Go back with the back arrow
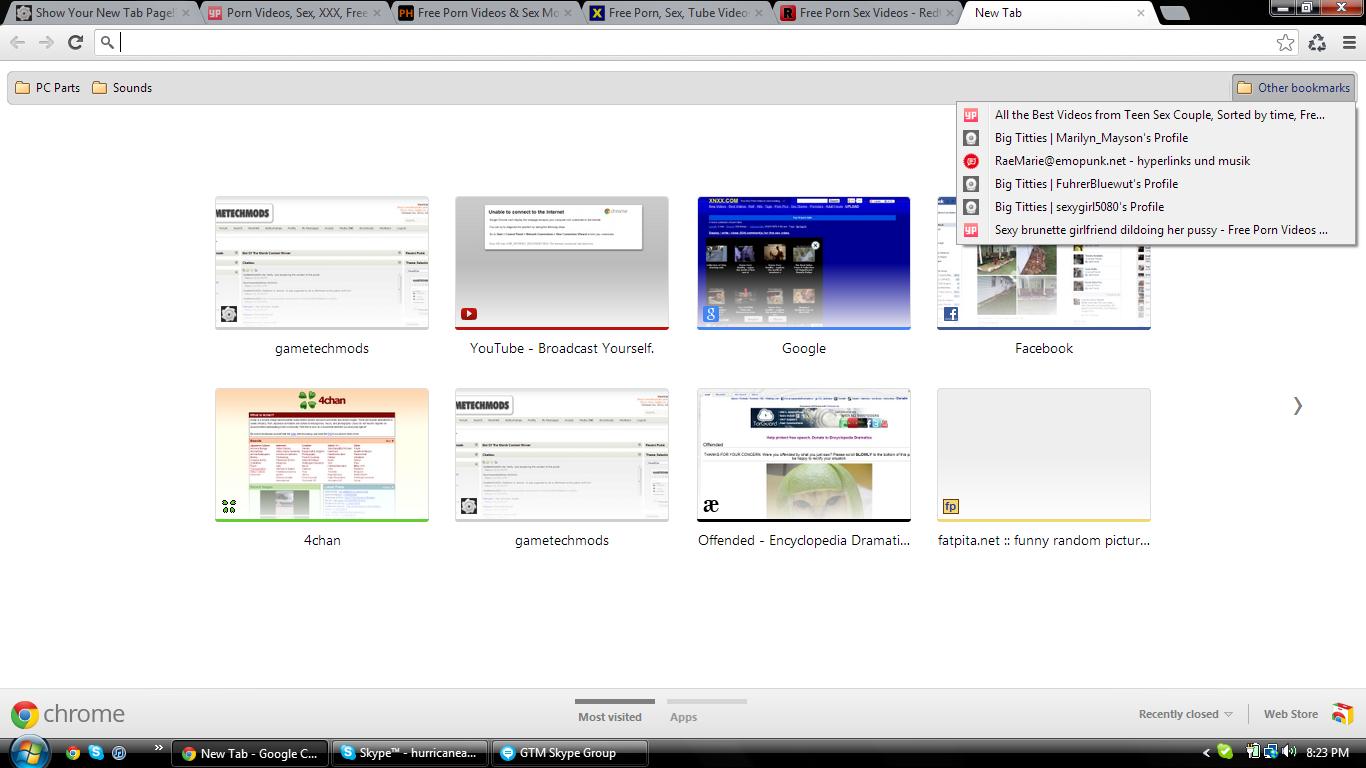 (x=17, y=42)
